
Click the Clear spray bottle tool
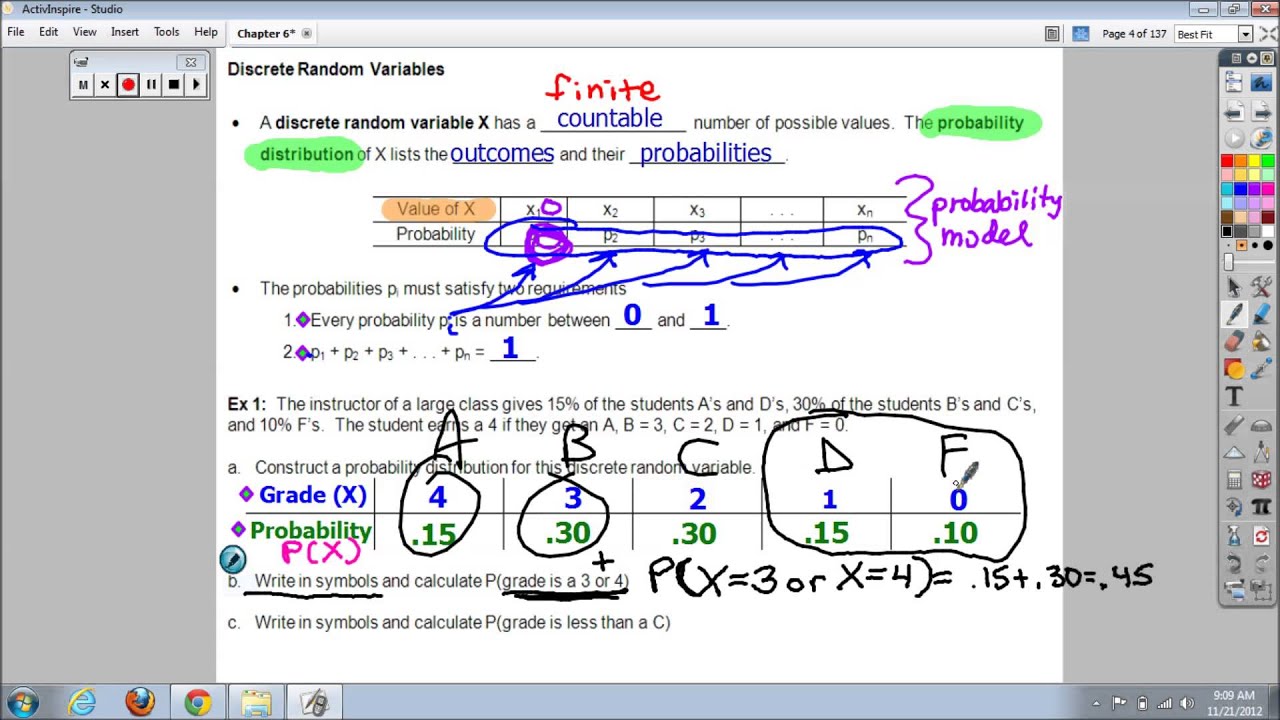click(1234, 535)
